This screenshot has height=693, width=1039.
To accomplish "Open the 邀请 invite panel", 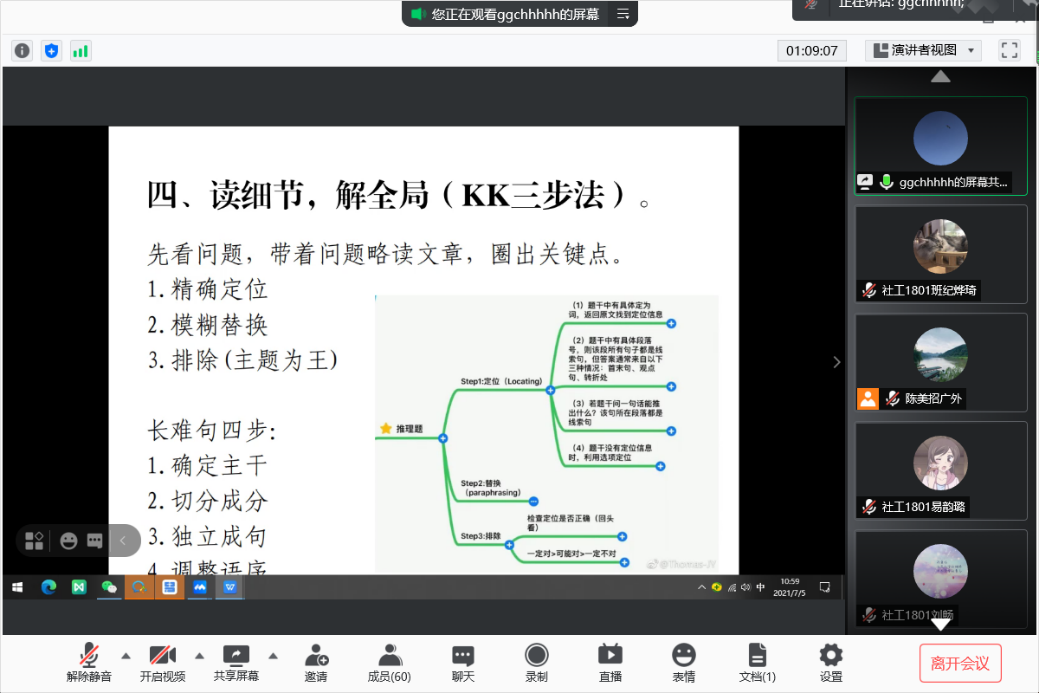I will click(x=316, y=662).
